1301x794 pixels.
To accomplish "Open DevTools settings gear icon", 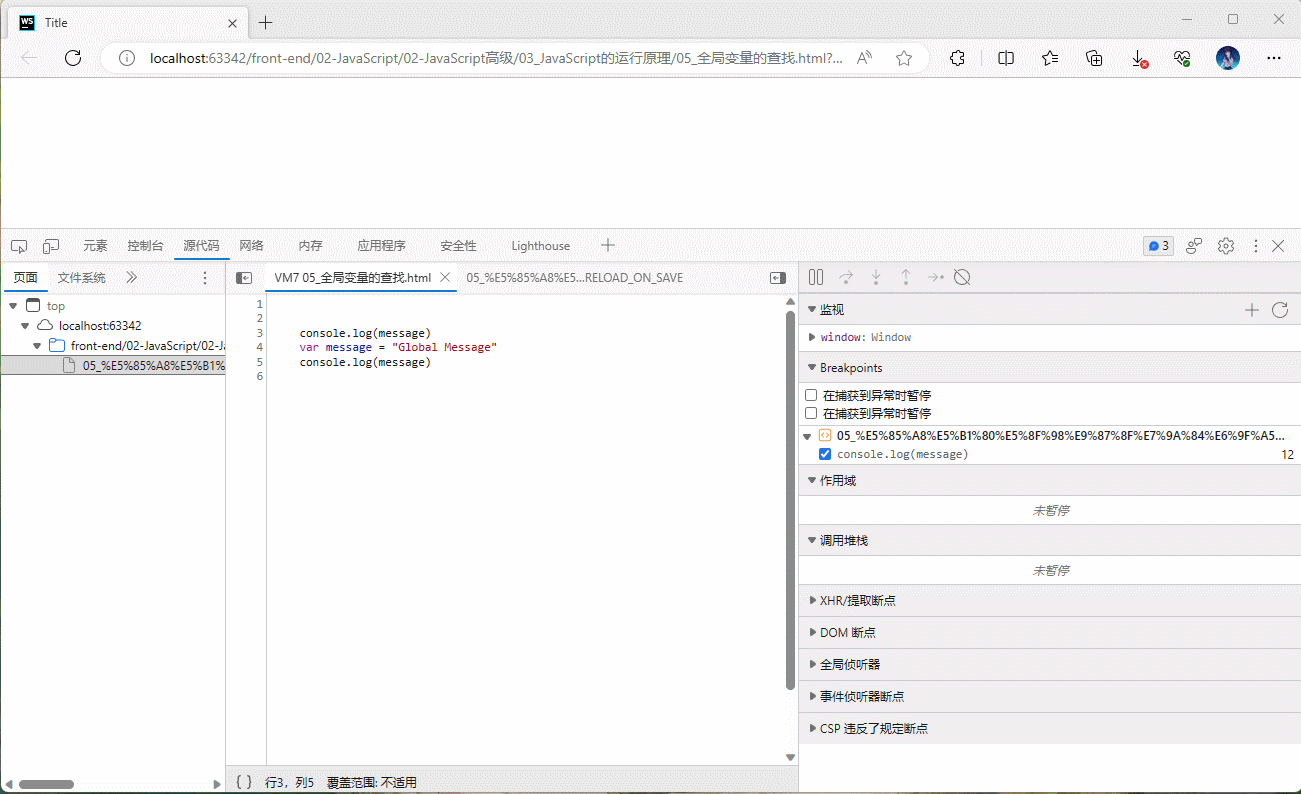I will click(x=1226, y=246).
